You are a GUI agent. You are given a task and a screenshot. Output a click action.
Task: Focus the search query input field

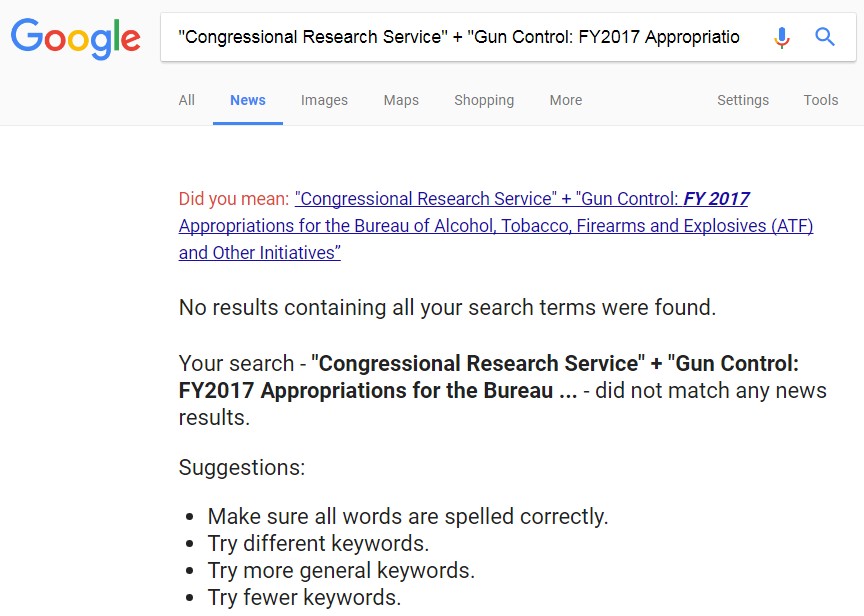460,38
